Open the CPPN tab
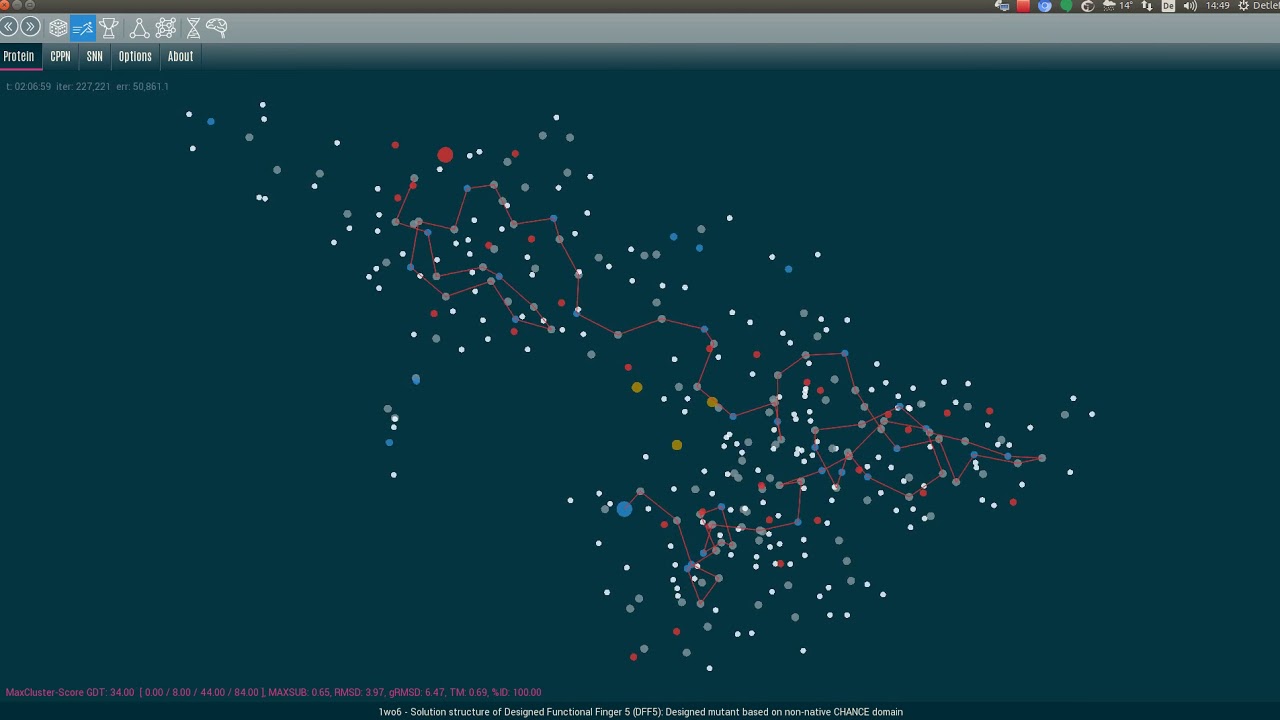Screen dimensions: 1280x720 click(x=61, y=57)
